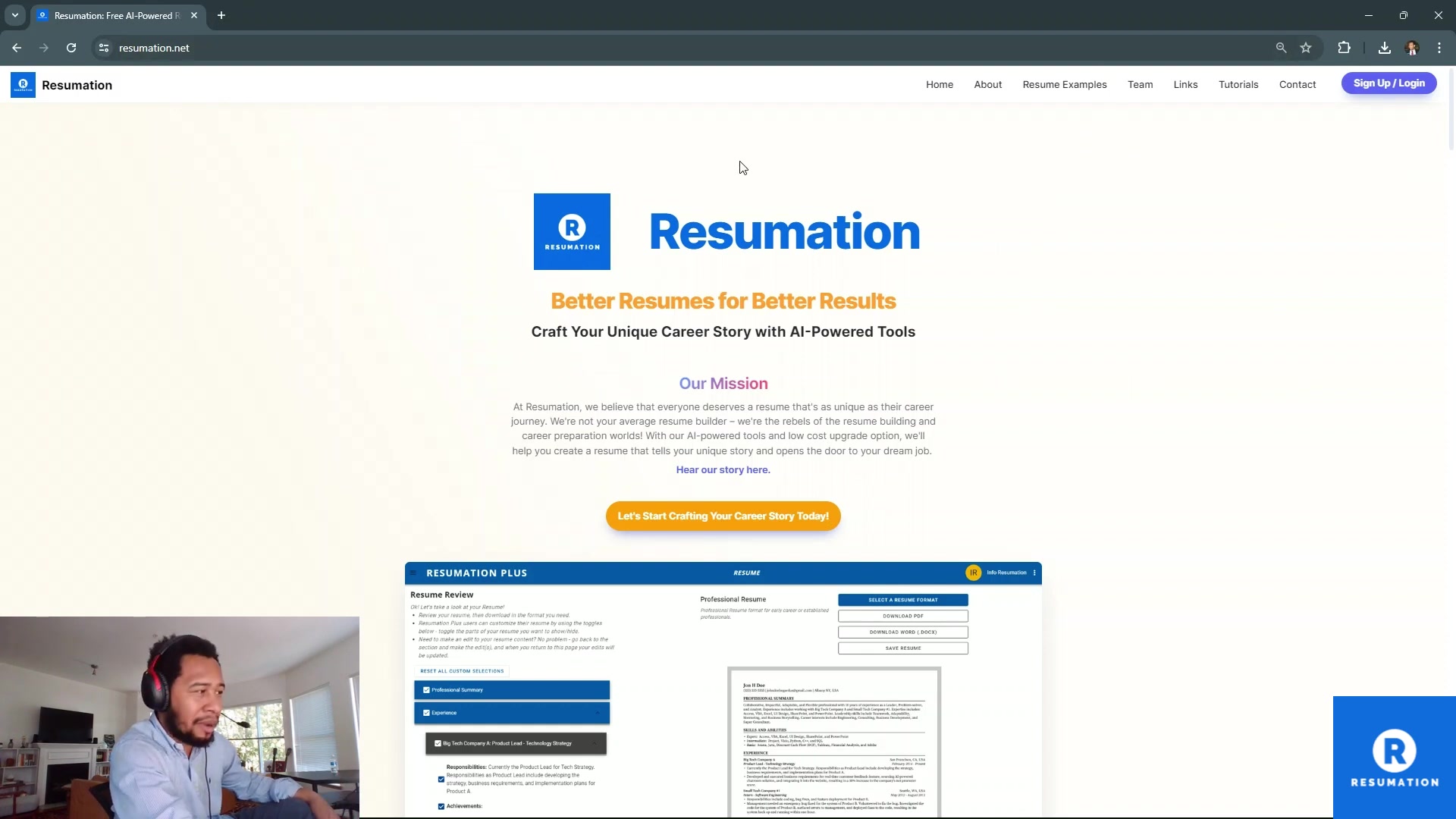Click the 'Our Mission' heading
1456x819 pixels.
tap(723, 384)
